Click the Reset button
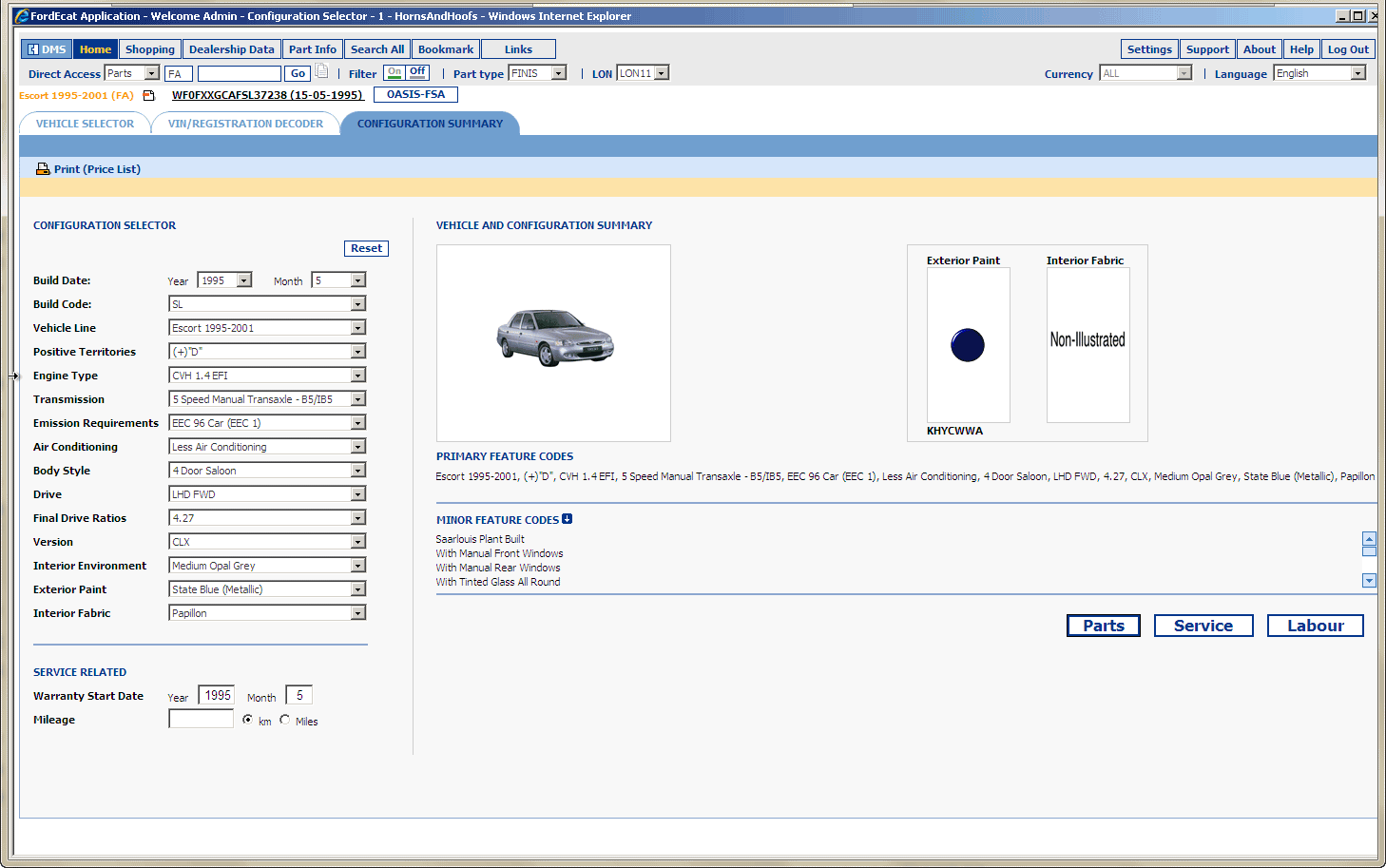The height and width of the screenshot is (868, 1386). (366, 248)
